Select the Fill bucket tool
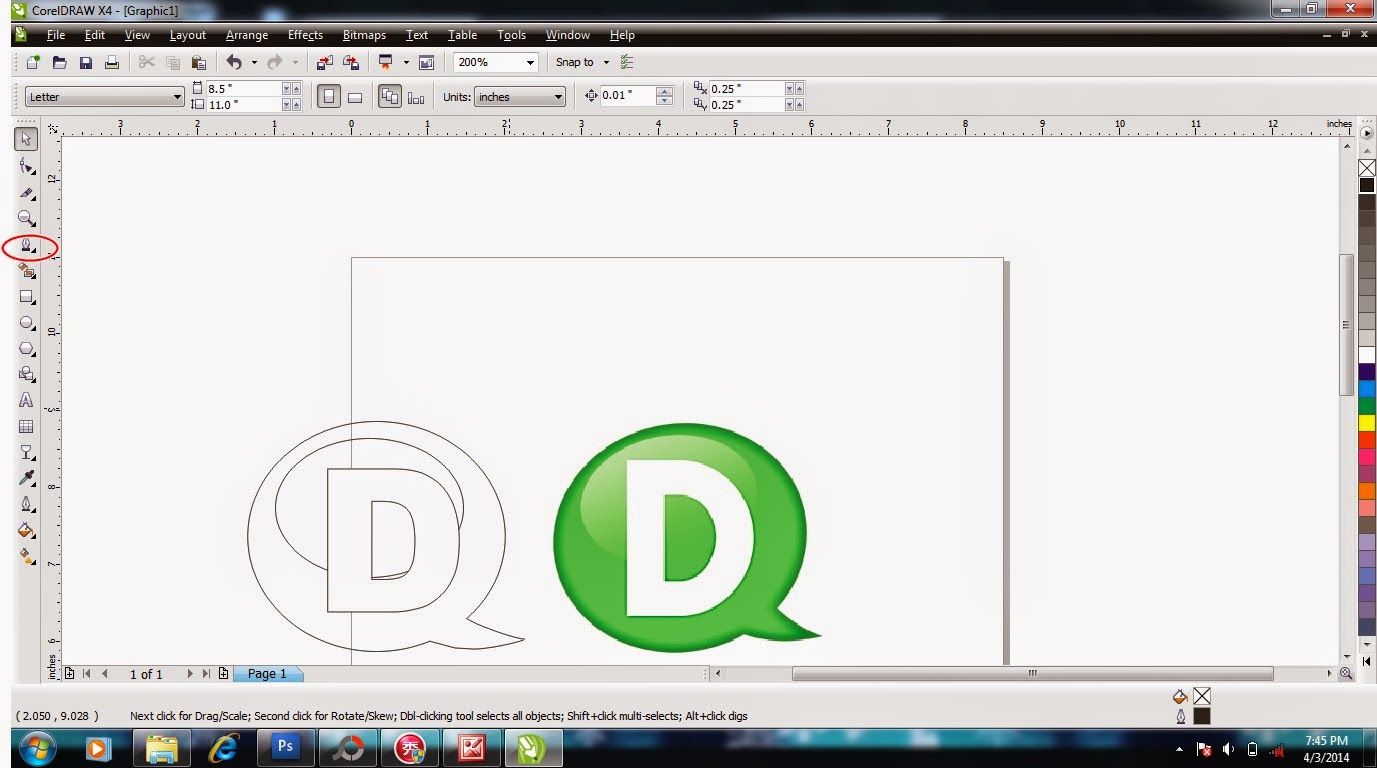The width and height of the screenshot is (1377, 768). pyautogui.click(x=27, y=530)
